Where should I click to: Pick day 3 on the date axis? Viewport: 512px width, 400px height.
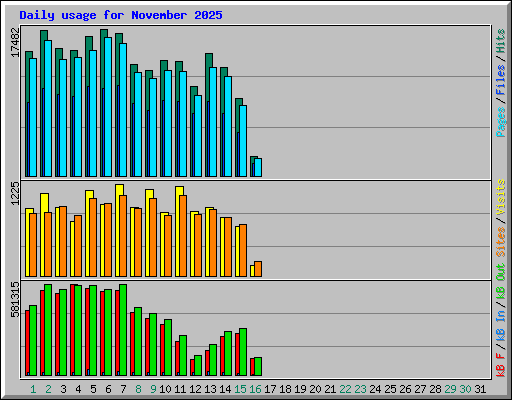63,389
